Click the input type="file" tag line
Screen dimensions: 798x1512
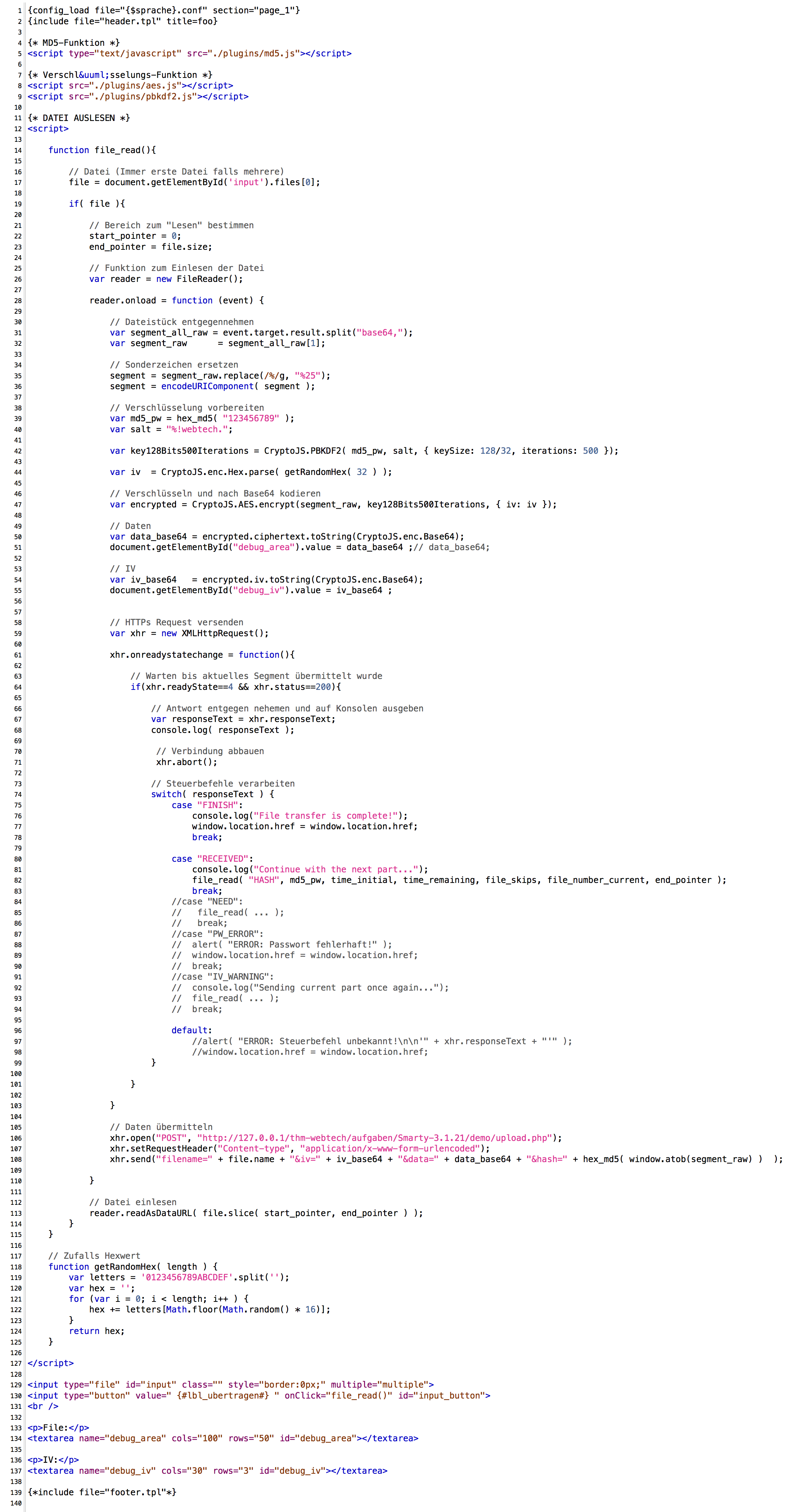(231, 1385)
